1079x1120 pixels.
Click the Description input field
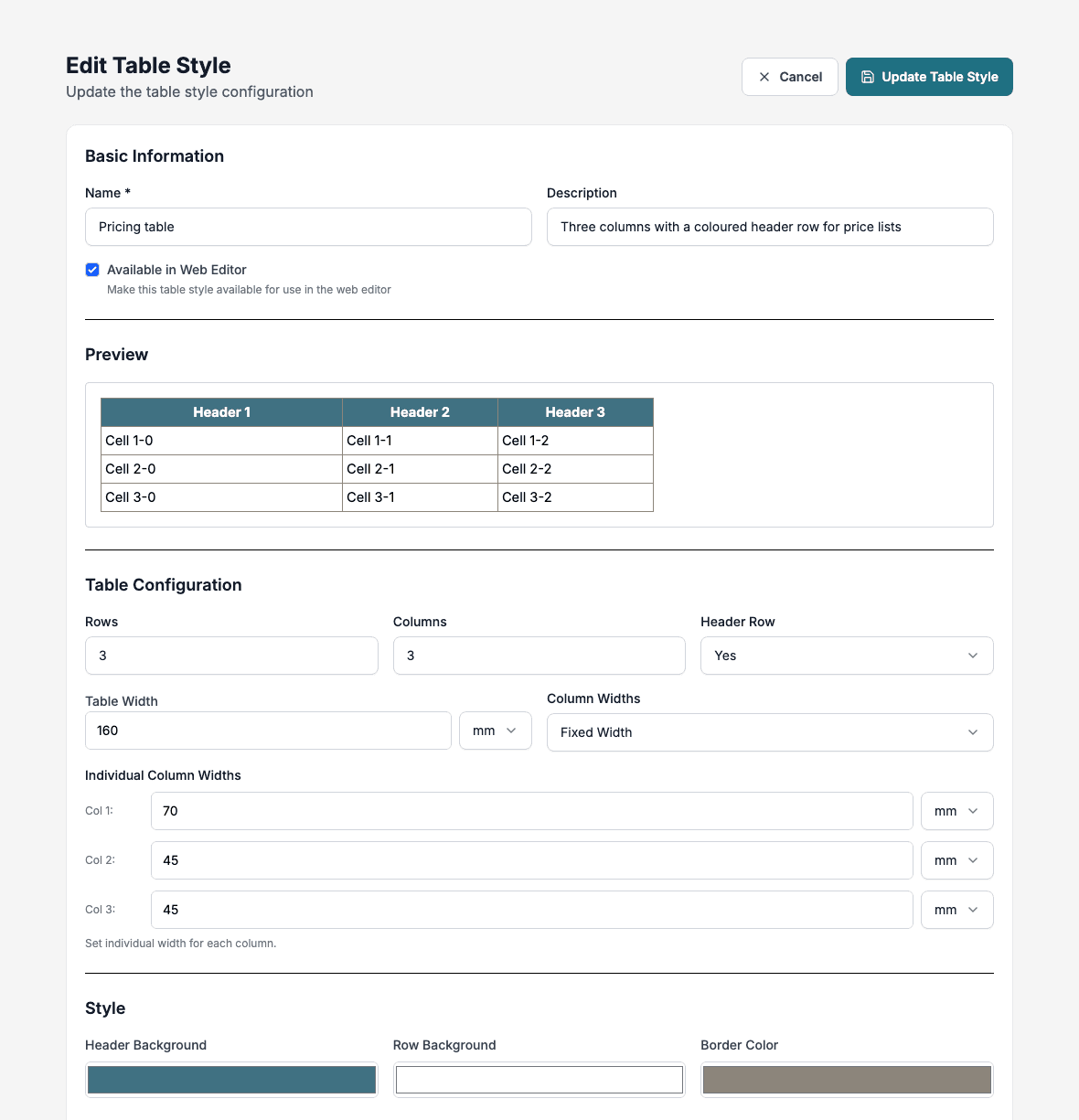[x=770, y=227]
